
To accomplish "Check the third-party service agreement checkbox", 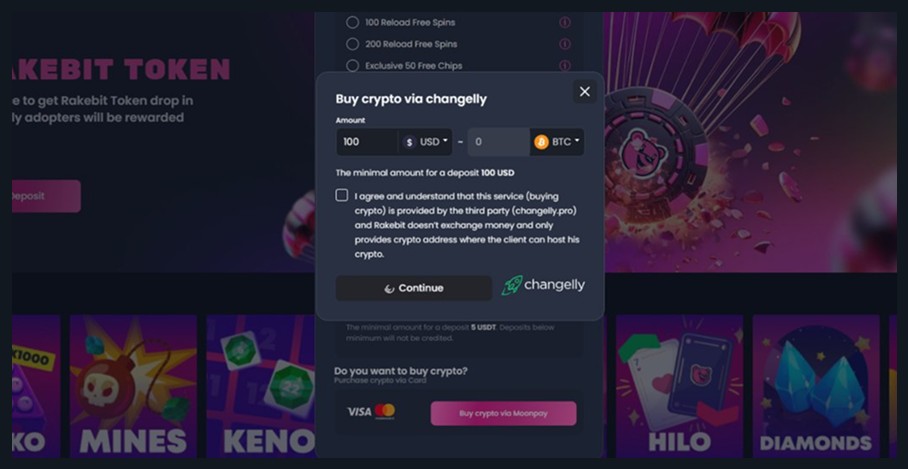I will 342,195.
